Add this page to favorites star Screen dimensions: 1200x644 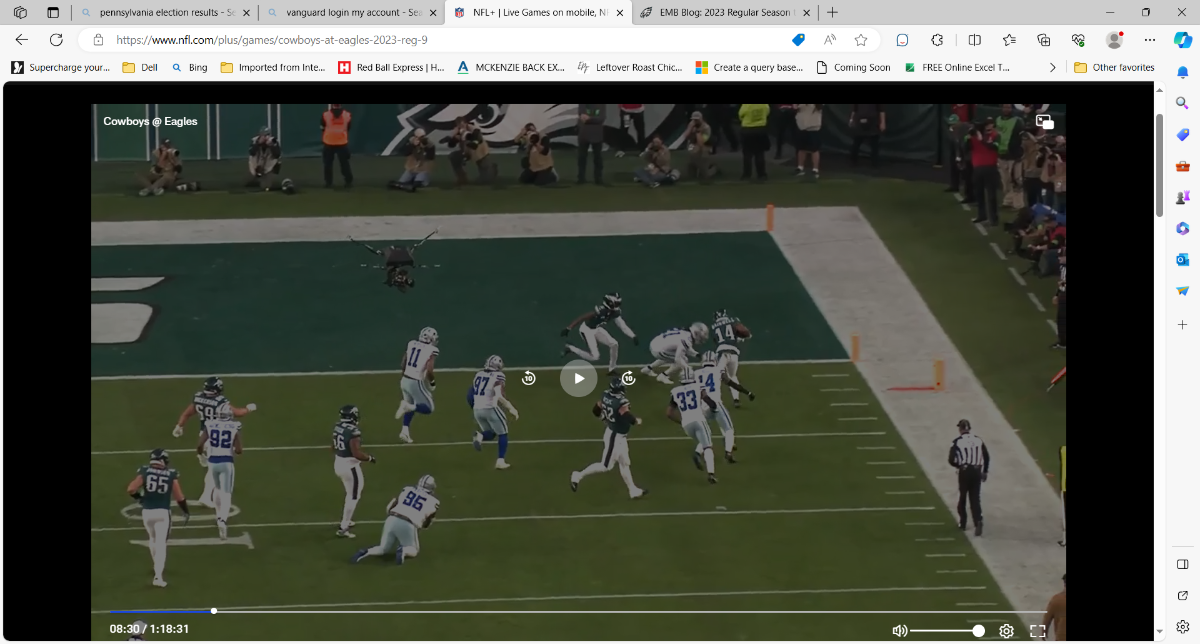pyautogui.click(x=860, y=40)
